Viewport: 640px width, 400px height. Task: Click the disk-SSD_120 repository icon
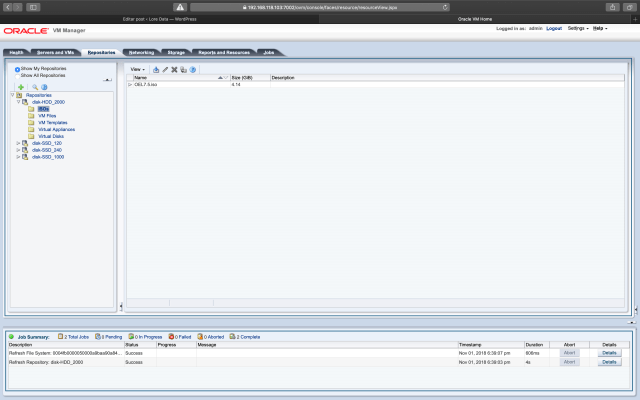click(x=25, y=143)
